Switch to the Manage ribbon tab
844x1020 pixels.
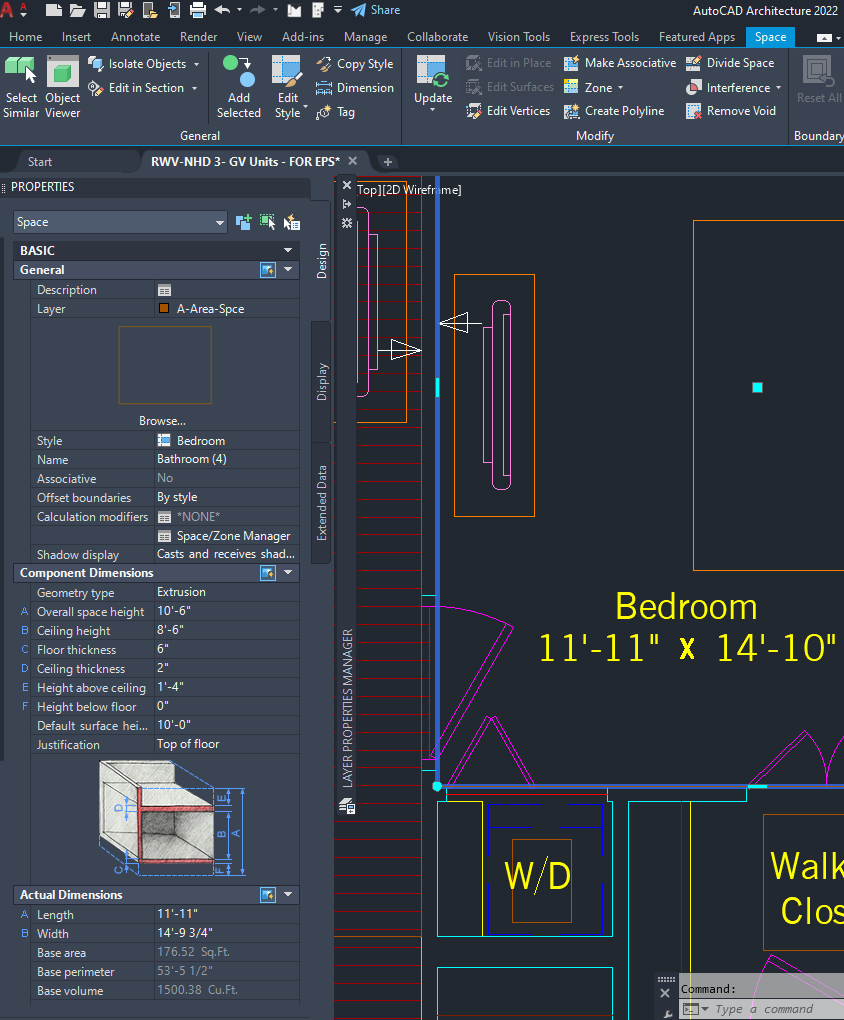[366, 37]
